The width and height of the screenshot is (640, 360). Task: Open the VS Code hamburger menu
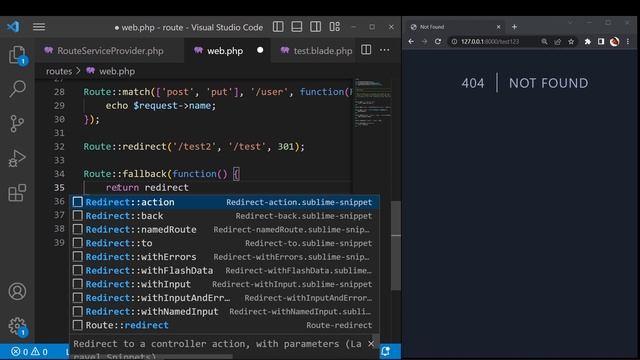point(39,27)
